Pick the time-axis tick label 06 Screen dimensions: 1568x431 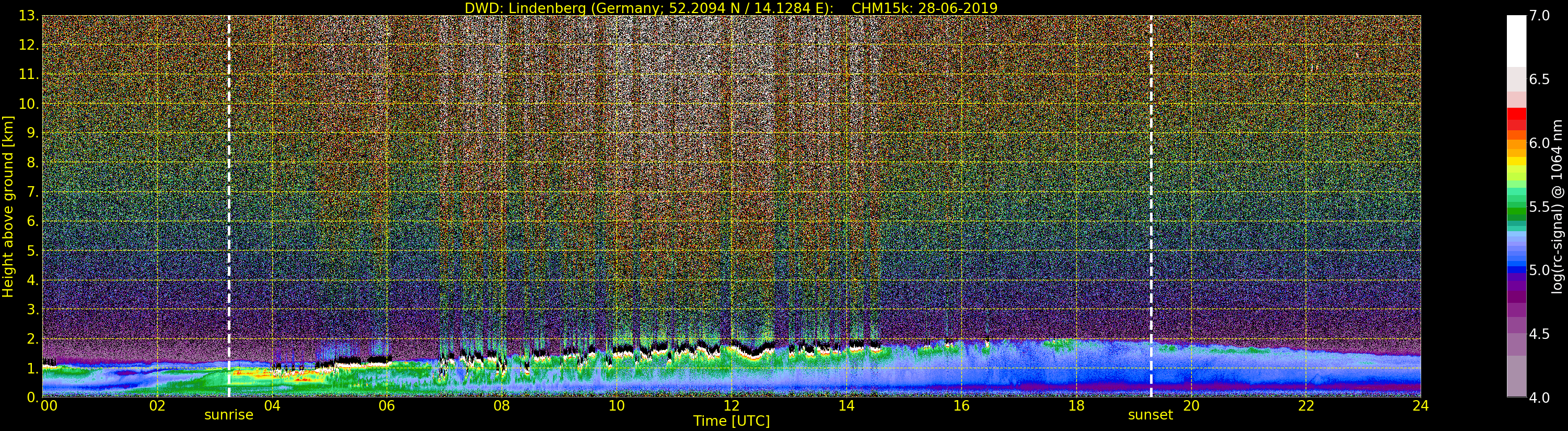point(387,406)
